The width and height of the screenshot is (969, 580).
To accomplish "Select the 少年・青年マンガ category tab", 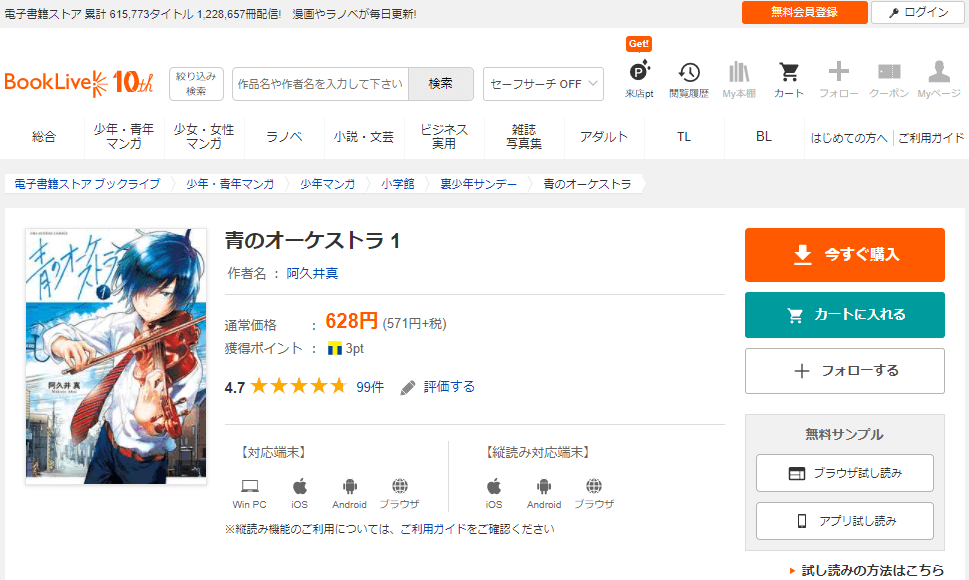I will pyautogui.click(x=124, y=137).
